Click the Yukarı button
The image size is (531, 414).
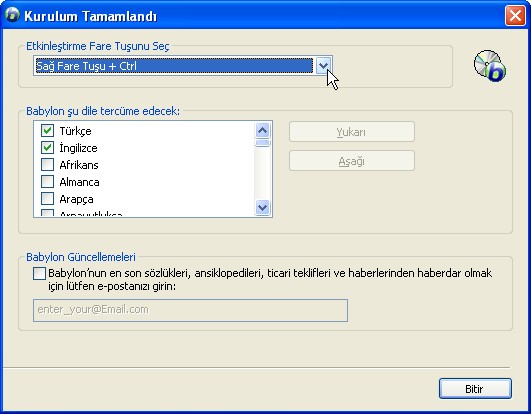(352, 132)
